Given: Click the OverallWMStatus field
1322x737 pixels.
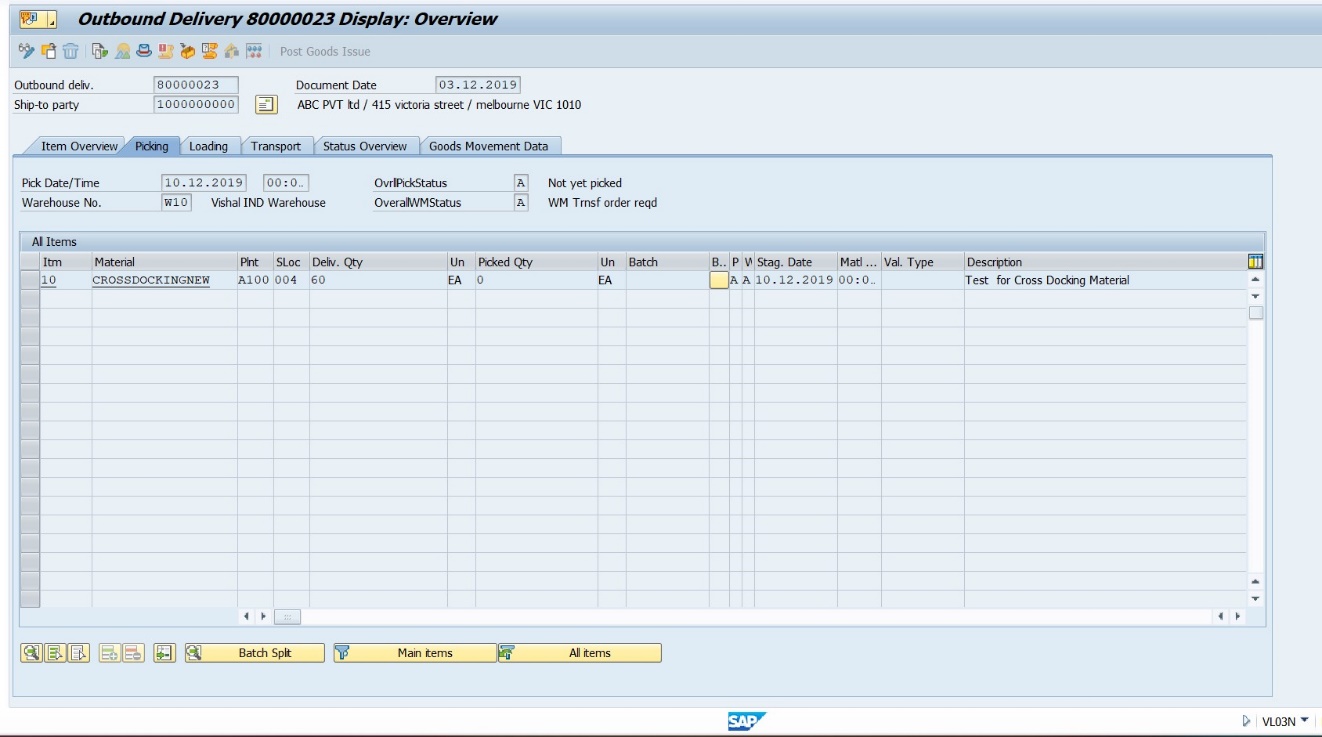Looking at the screenshot, I should 520,202.
